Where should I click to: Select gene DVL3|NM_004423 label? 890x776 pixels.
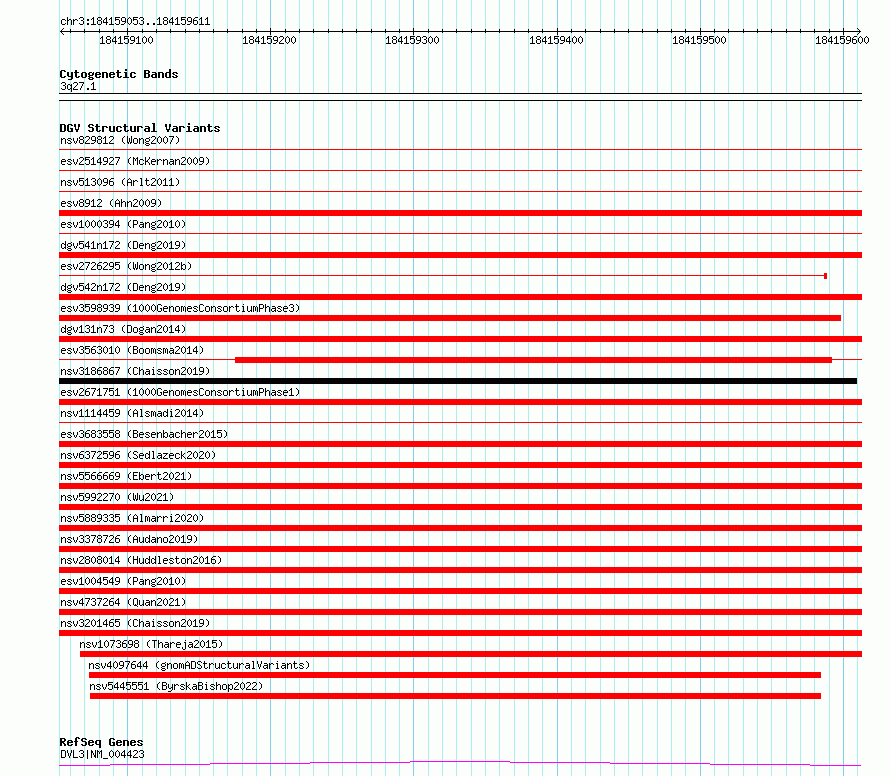tap(102, 754)
